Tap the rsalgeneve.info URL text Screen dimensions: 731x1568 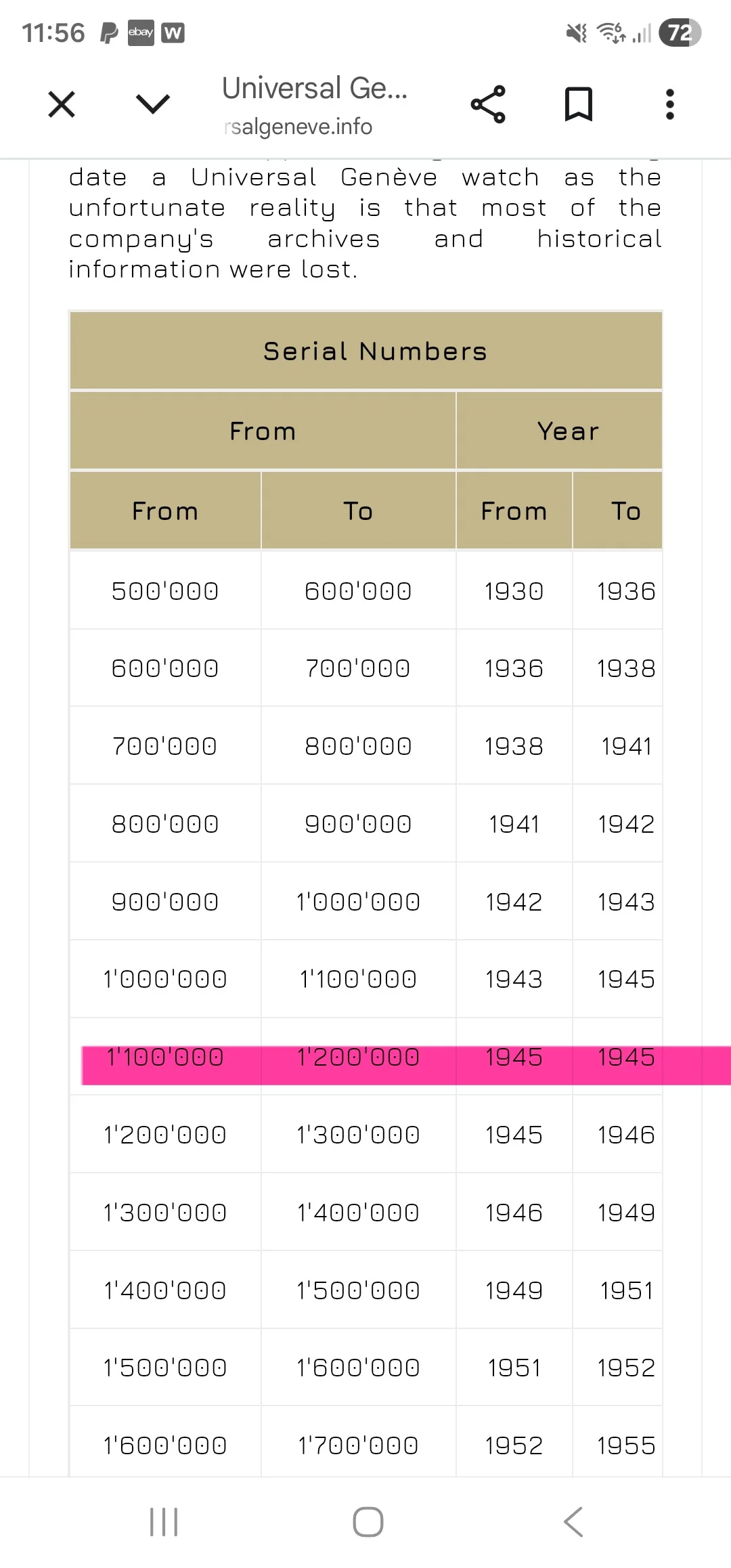298,127
